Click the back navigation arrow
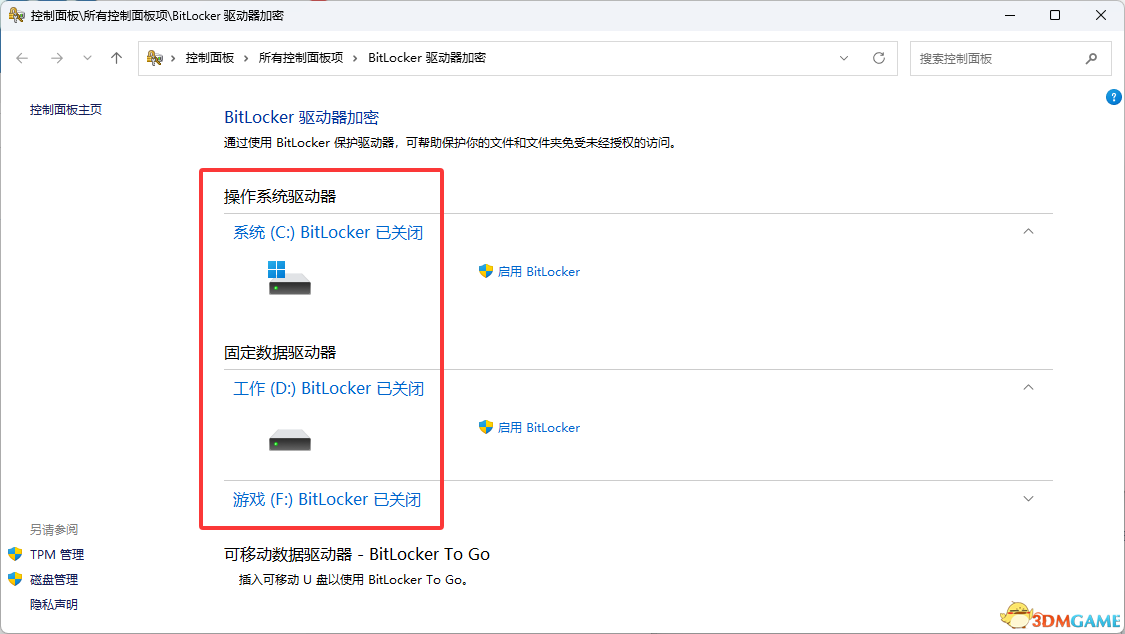 tap(22, 58)
